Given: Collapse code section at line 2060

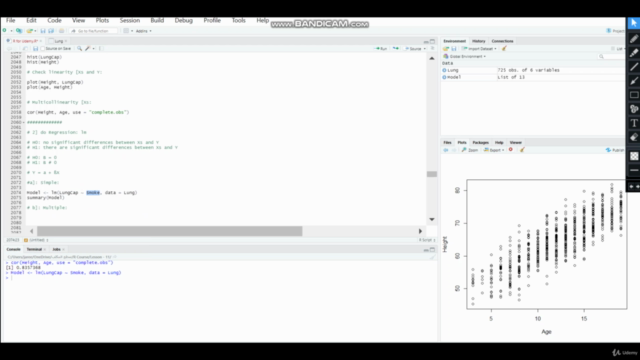Looking at the screenshot, I should click(x=24, y=122).
